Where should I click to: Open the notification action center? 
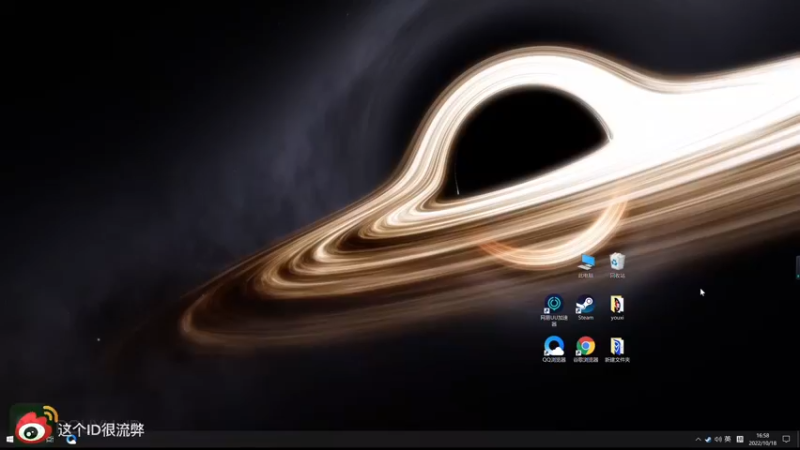(786, 439)
